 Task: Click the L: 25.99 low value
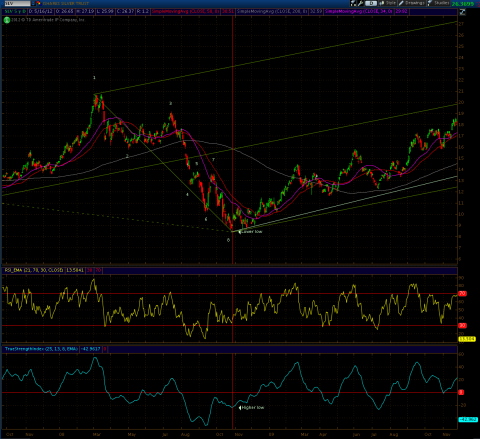pos(105,11)
